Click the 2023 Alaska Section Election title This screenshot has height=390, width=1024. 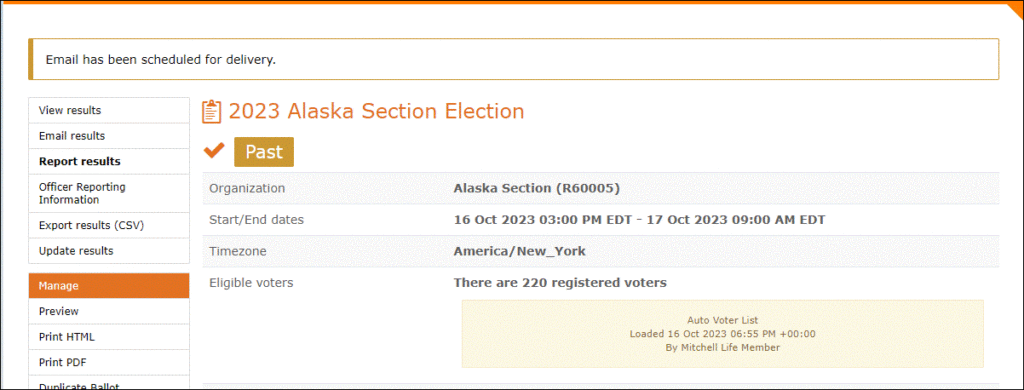tap(376, 112)
